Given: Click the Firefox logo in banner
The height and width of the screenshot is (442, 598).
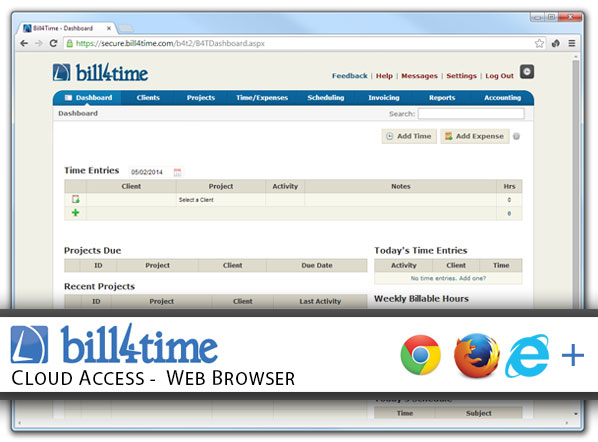Looking at the screenshot, I should click(476, 355).
